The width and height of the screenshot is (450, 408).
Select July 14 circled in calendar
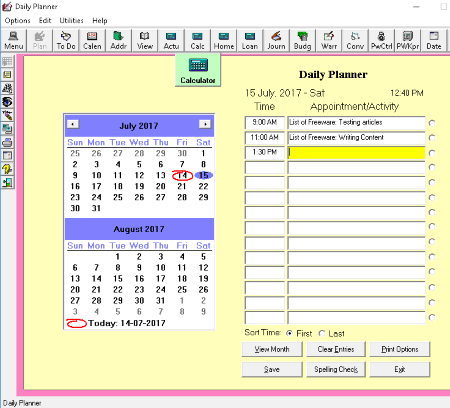click(182, 175)
